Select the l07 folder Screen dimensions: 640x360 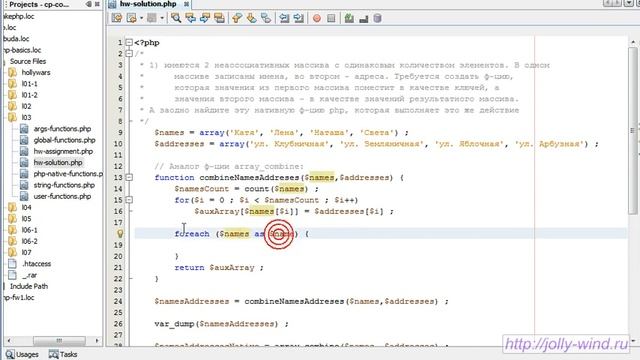coord(27,252)
